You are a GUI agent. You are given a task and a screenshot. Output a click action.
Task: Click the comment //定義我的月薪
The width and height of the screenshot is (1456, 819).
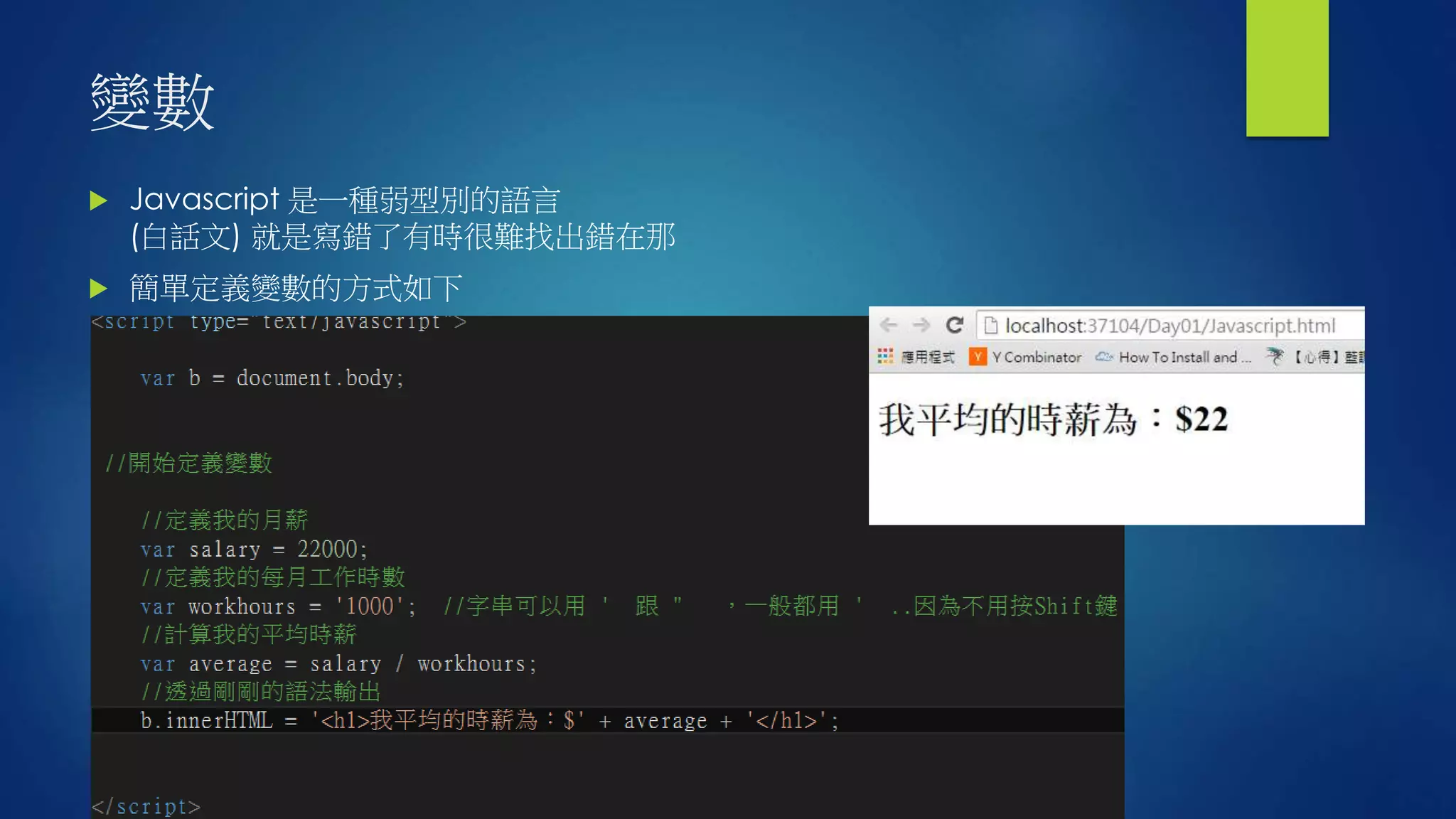pyautogui.click(x=225, y=520)
